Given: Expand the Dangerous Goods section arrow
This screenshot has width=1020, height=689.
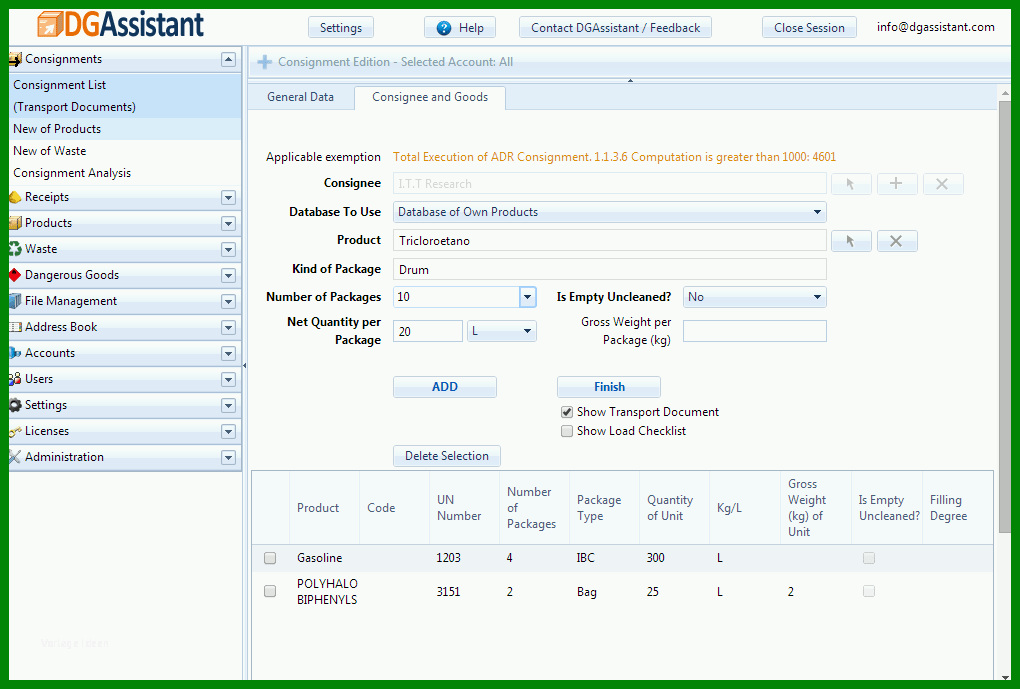Looking at the screenshot, I should [x=228, y=275].
